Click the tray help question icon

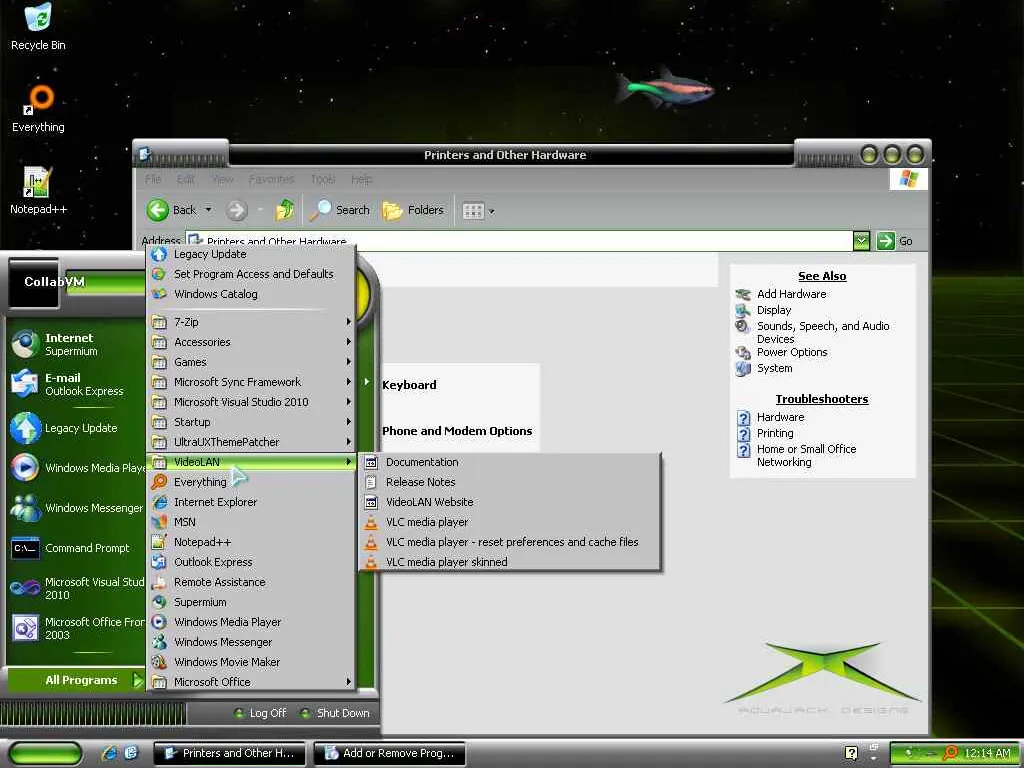click(851, 753)
